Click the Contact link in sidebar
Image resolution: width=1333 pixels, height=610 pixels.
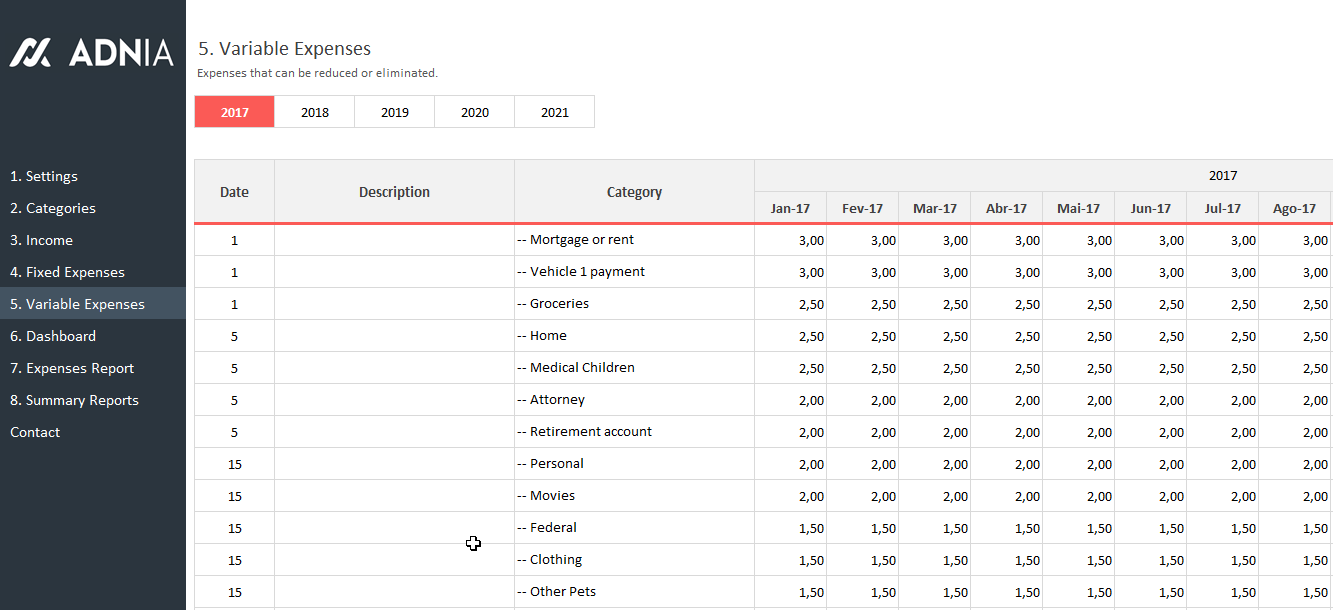(35, 432)
